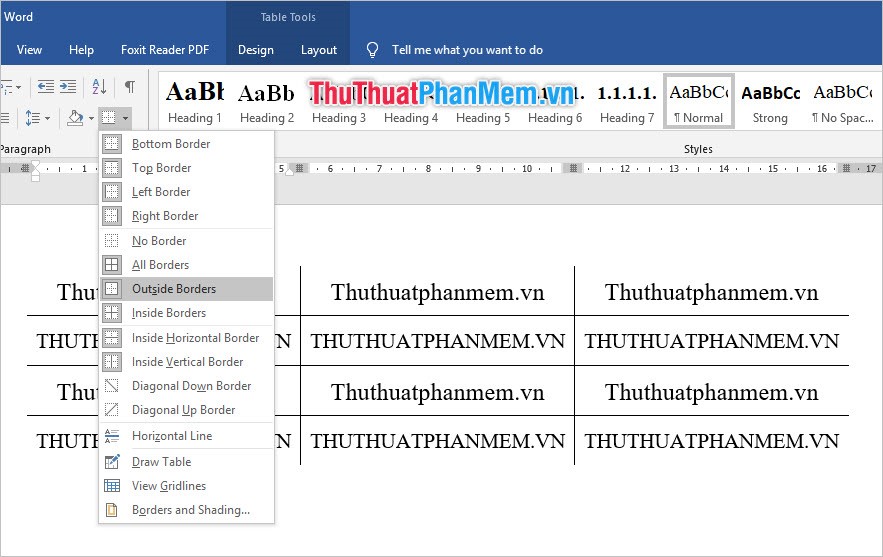Click the ruler indent marker at left
The height and width of the screenshot is (557, 883).
[35, 170]
